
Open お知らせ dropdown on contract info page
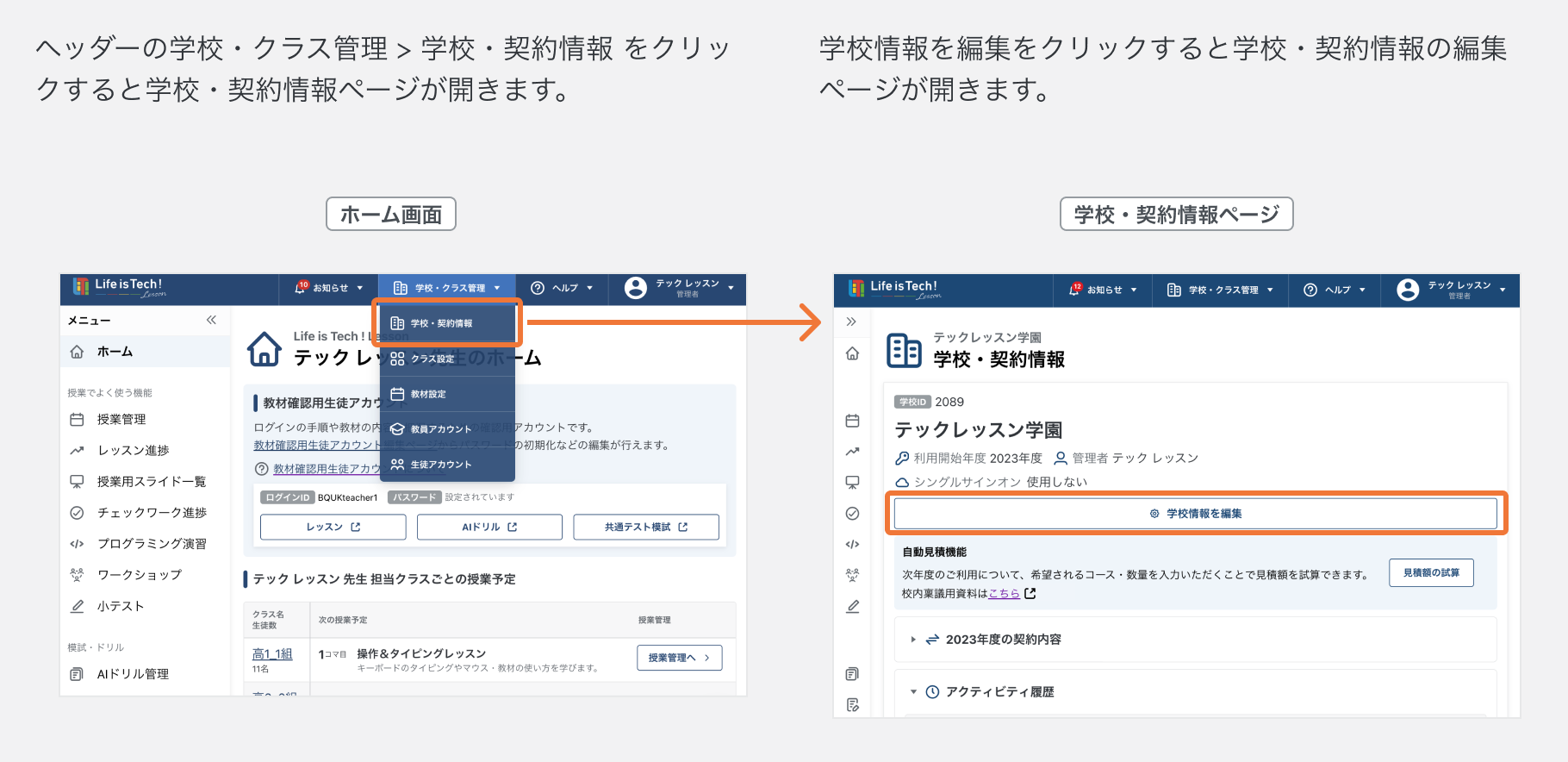tap(1103, 290)
